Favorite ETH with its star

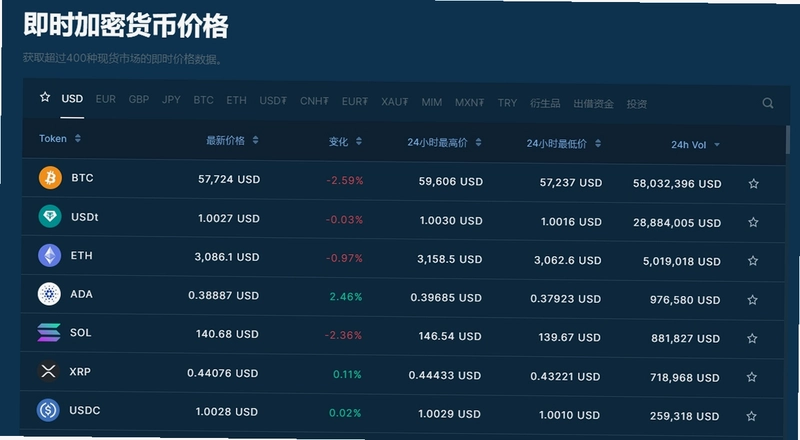(x=753, y=261)
